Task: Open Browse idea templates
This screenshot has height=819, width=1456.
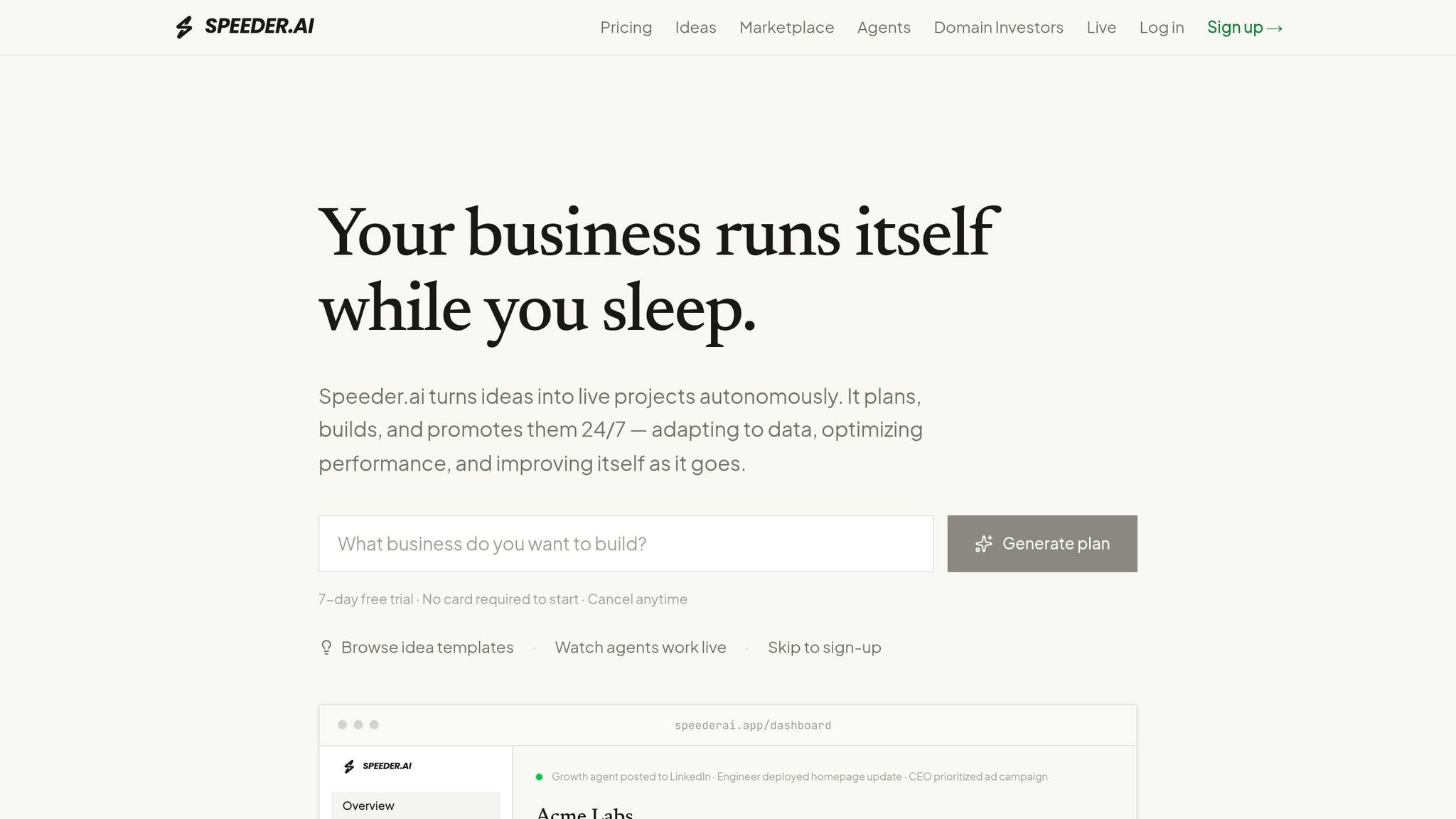Action: [x=427, y=647]
